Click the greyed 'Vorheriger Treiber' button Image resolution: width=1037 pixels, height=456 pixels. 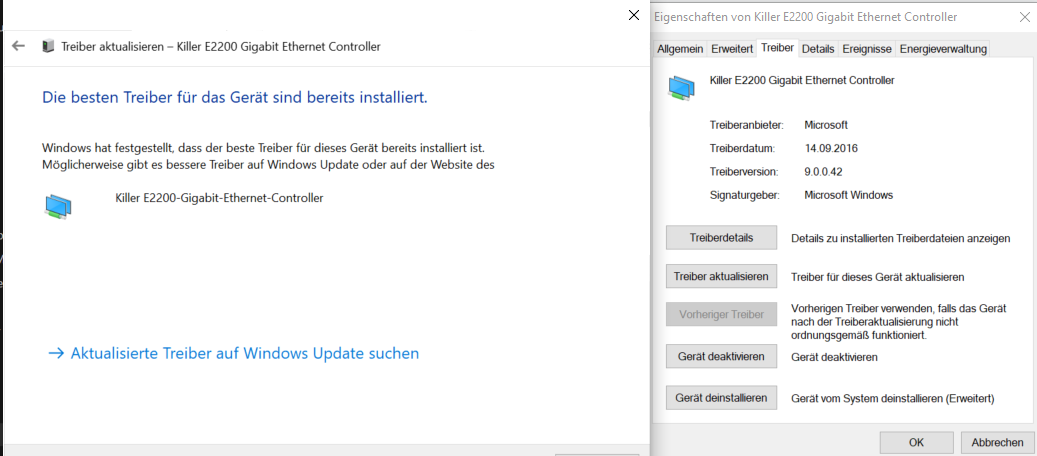[x=721, y=314]
